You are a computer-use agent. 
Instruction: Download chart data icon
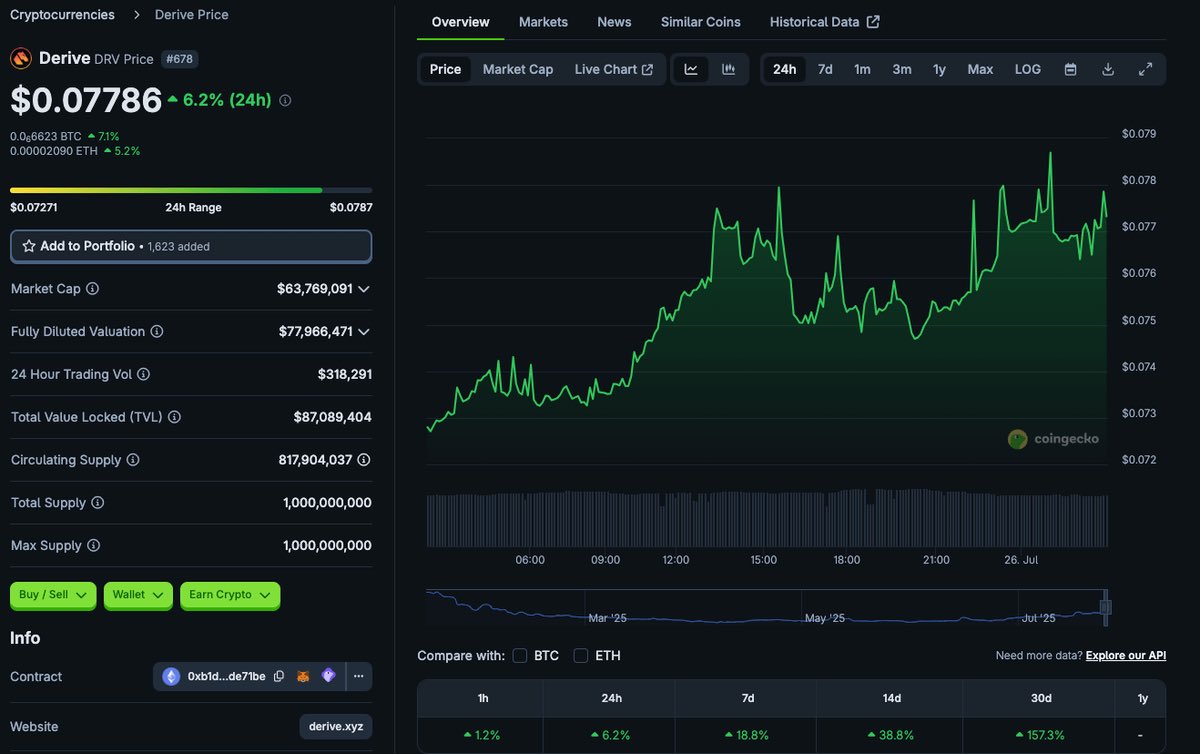click(1108, 69)
